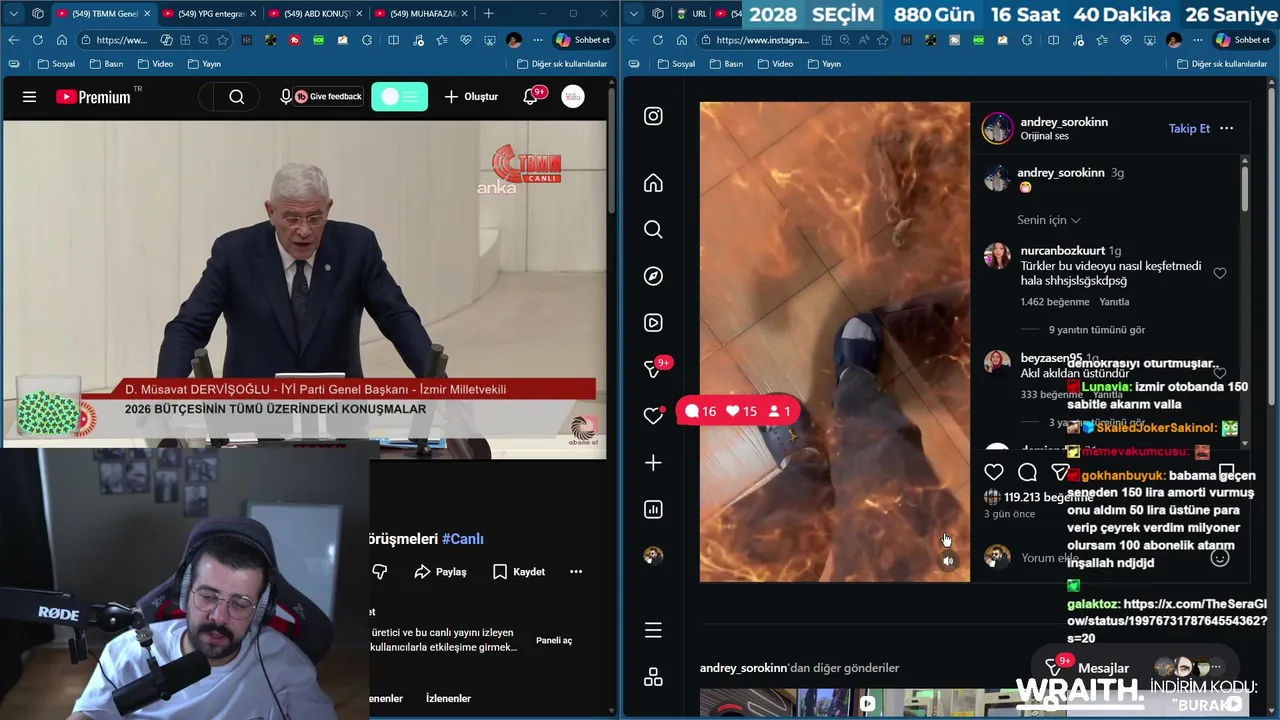Open tab actions chevron in YouTube window
Viewport: 1280px width, 720px height.
tap(14, 14)
